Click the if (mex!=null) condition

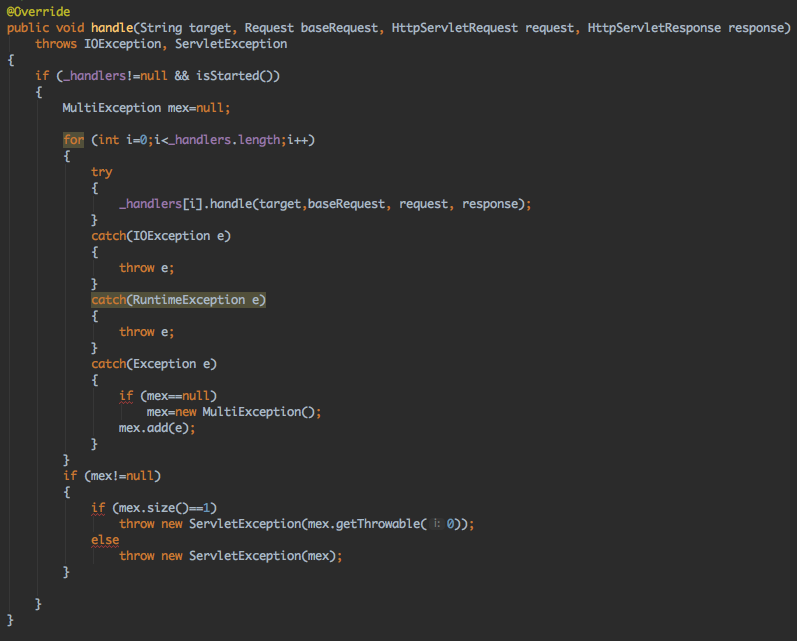point(112,475)
